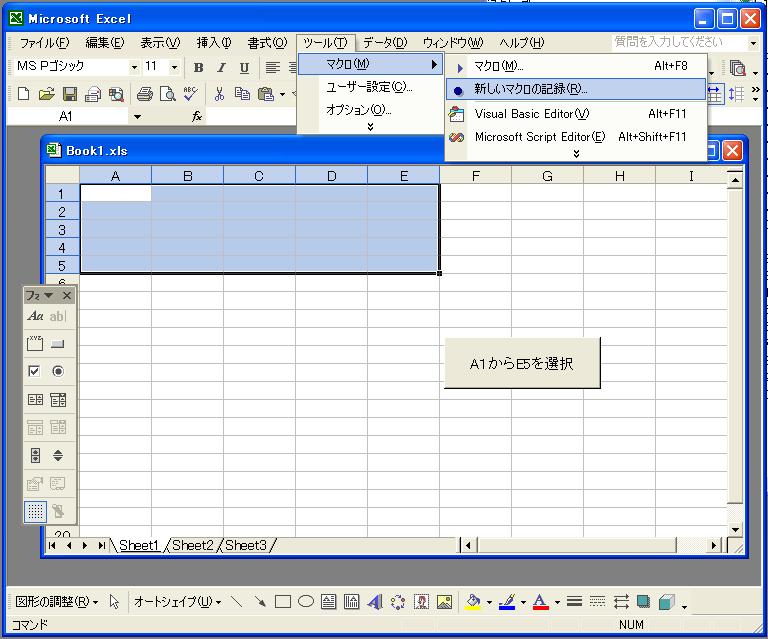Select the Scroll Bar control in Forms toolbar
The width and height of the screenshot is (768, 639).
[x=35, y=455]
